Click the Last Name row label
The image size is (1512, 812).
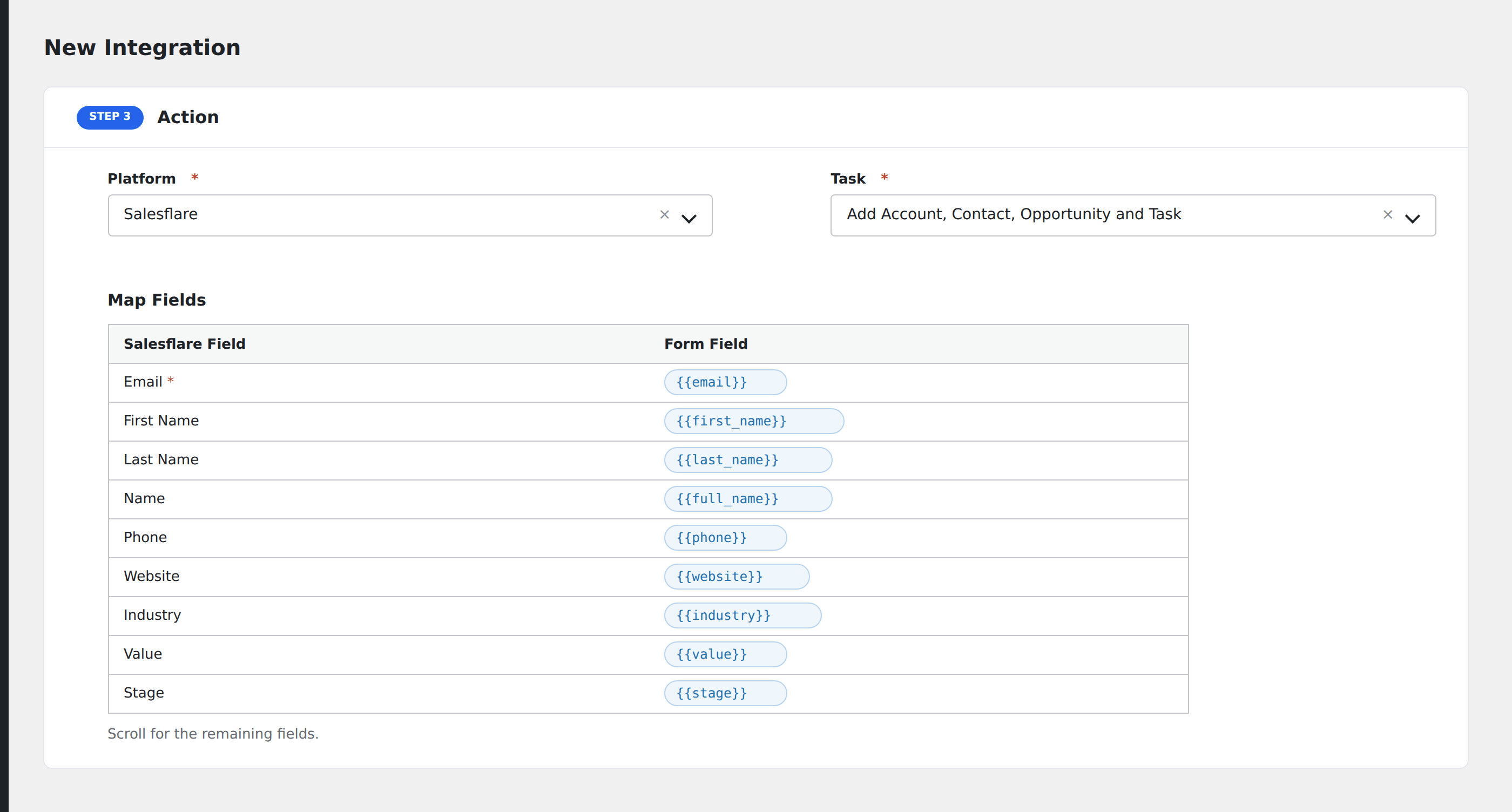161,459
